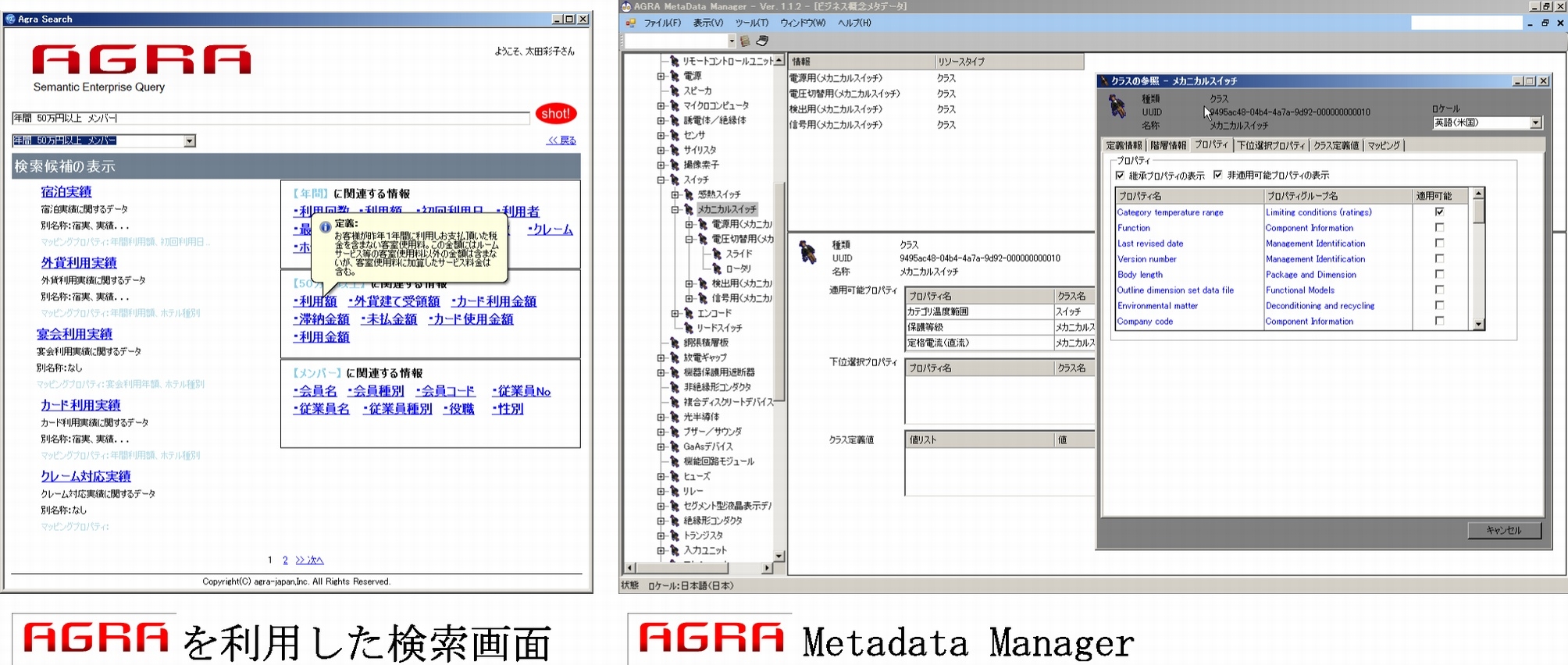This screenshot has width=1568, height=665.
Task: Click the class icon beside リレー node
Action: [675, 491]
